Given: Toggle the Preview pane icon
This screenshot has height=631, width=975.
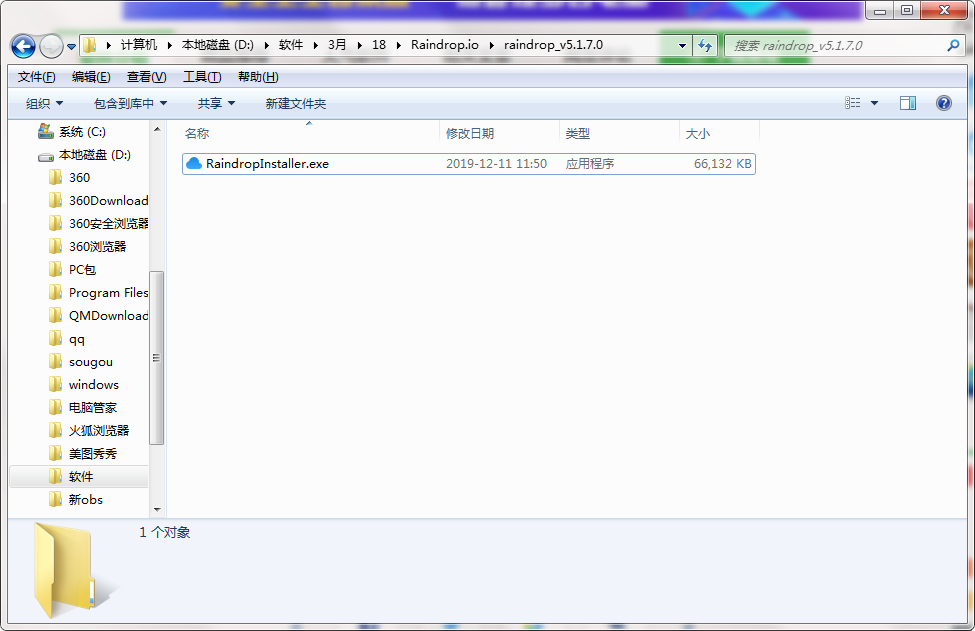Looking at the screenshot, I should (x=910, y=103).
